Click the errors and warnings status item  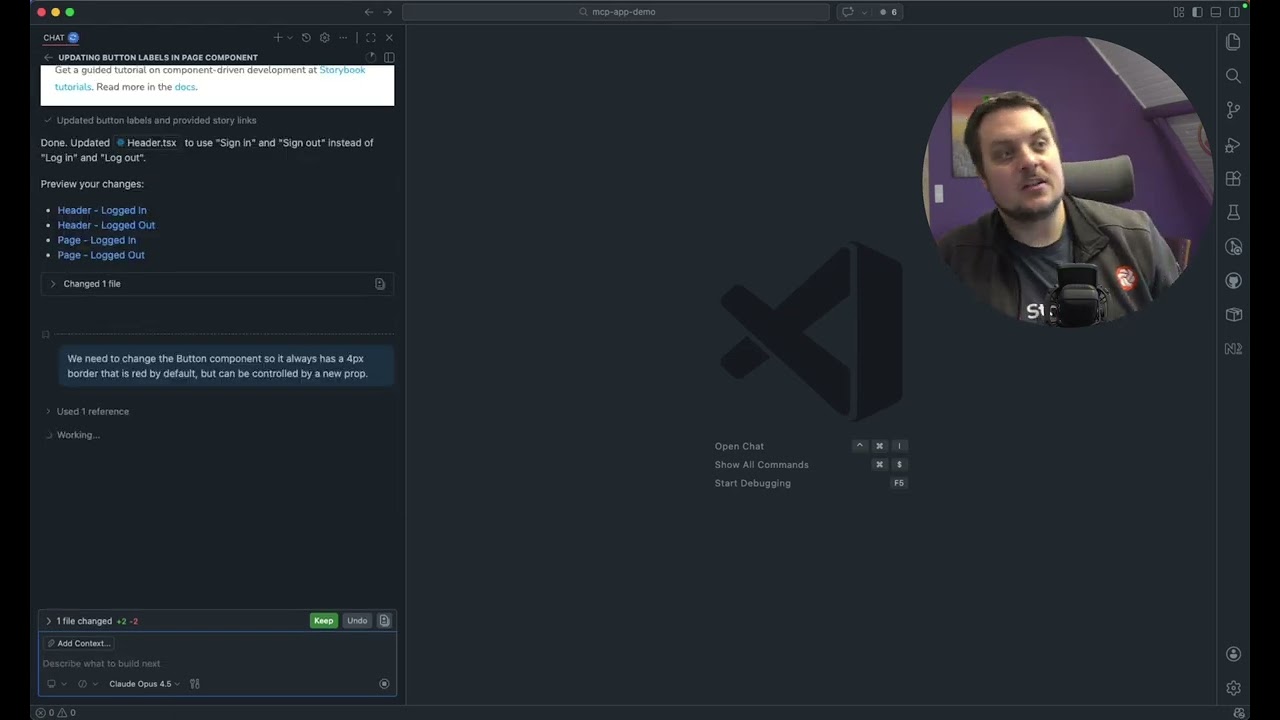click(56, 713)
